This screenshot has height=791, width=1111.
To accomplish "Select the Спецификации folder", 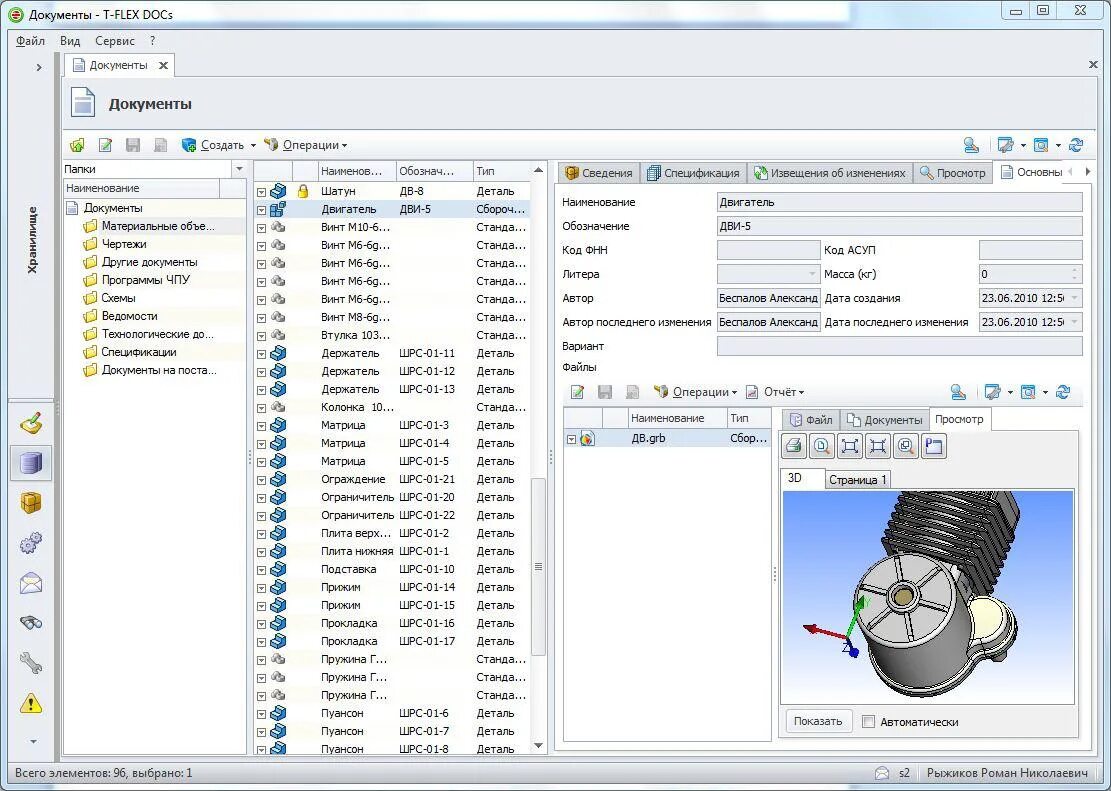I will coord(139,352).
